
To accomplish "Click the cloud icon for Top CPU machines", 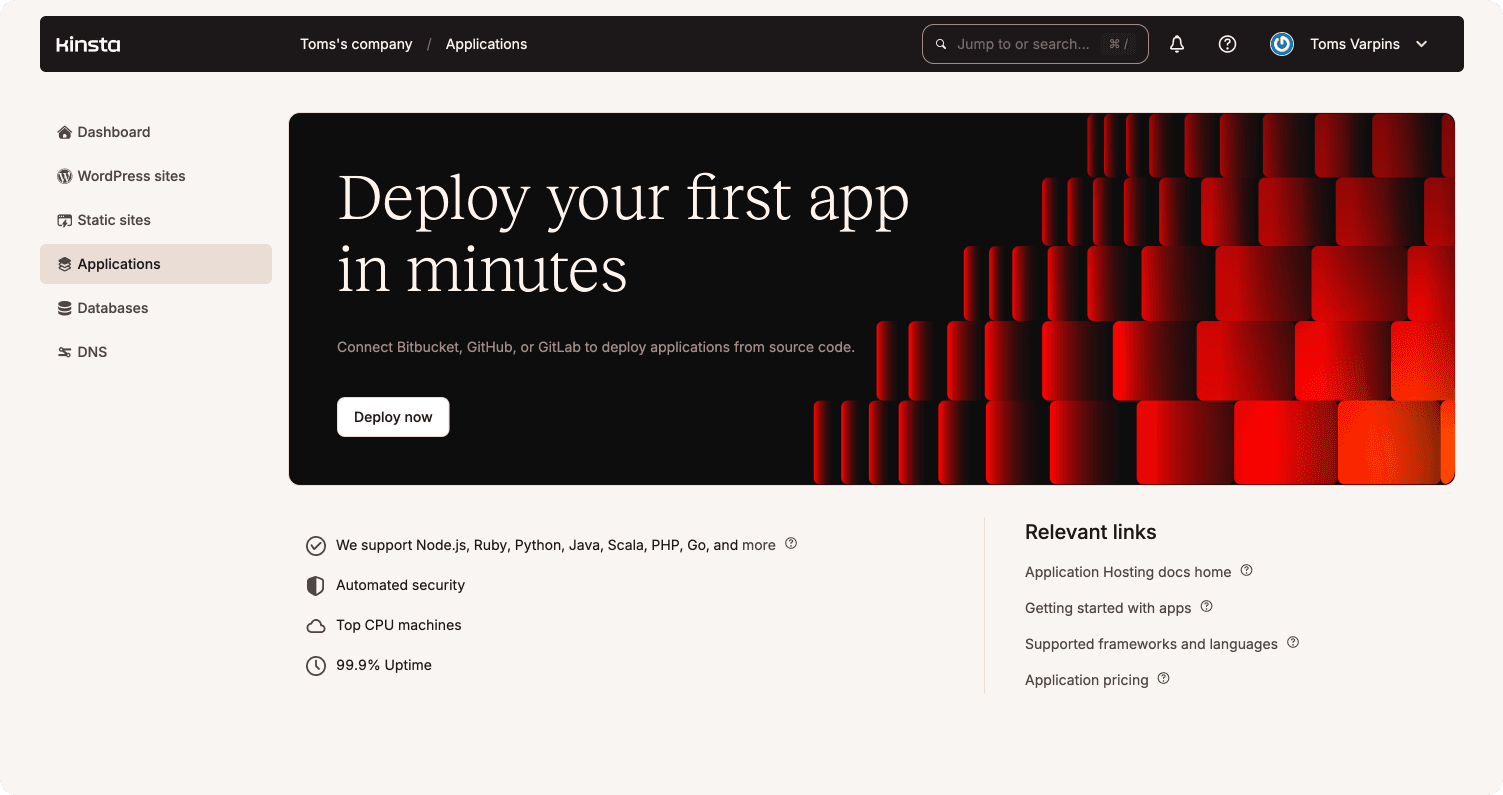I will (x=316, y=626).
